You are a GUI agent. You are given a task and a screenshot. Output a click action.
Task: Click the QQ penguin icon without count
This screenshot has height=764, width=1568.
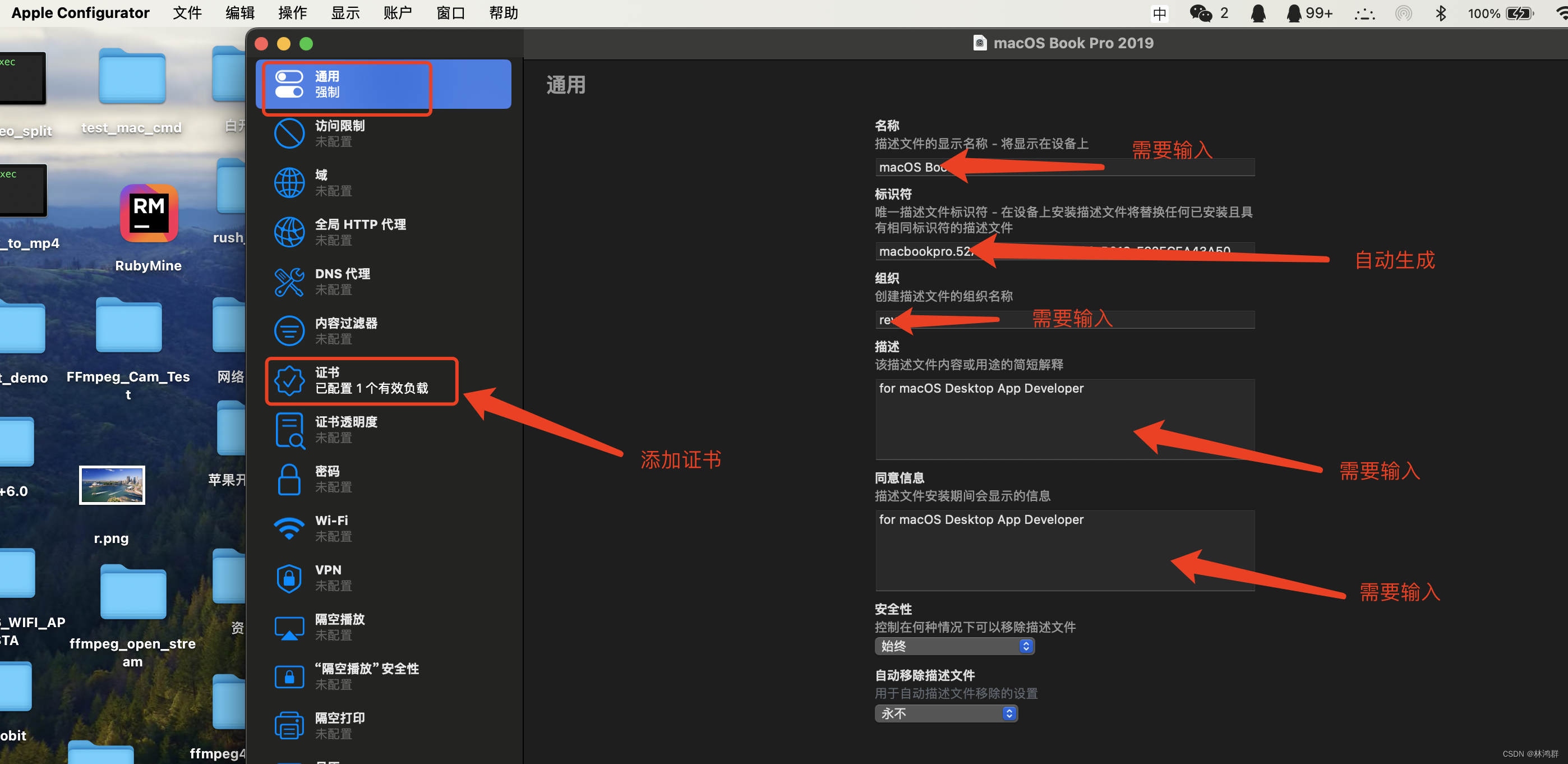pyautogui.click(x=1258, y=13)
